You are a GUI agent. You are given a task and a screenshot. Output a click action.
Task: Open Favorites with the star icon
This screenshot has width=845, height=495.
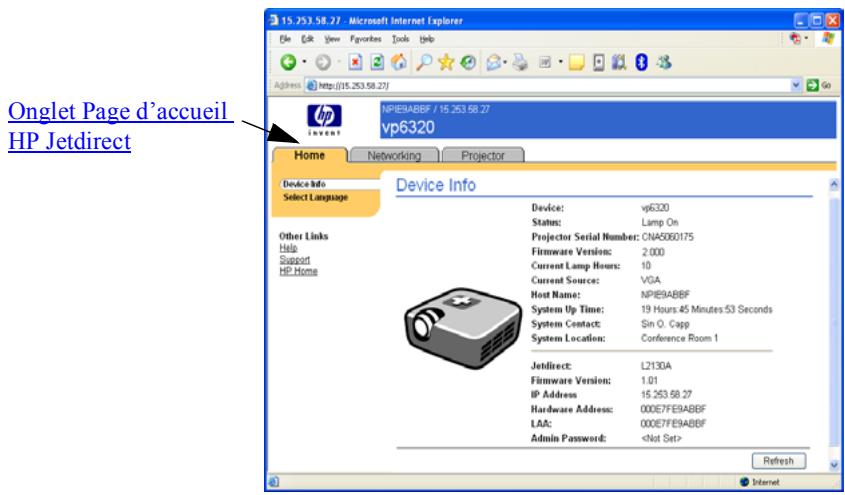click(x=446, y=62)
